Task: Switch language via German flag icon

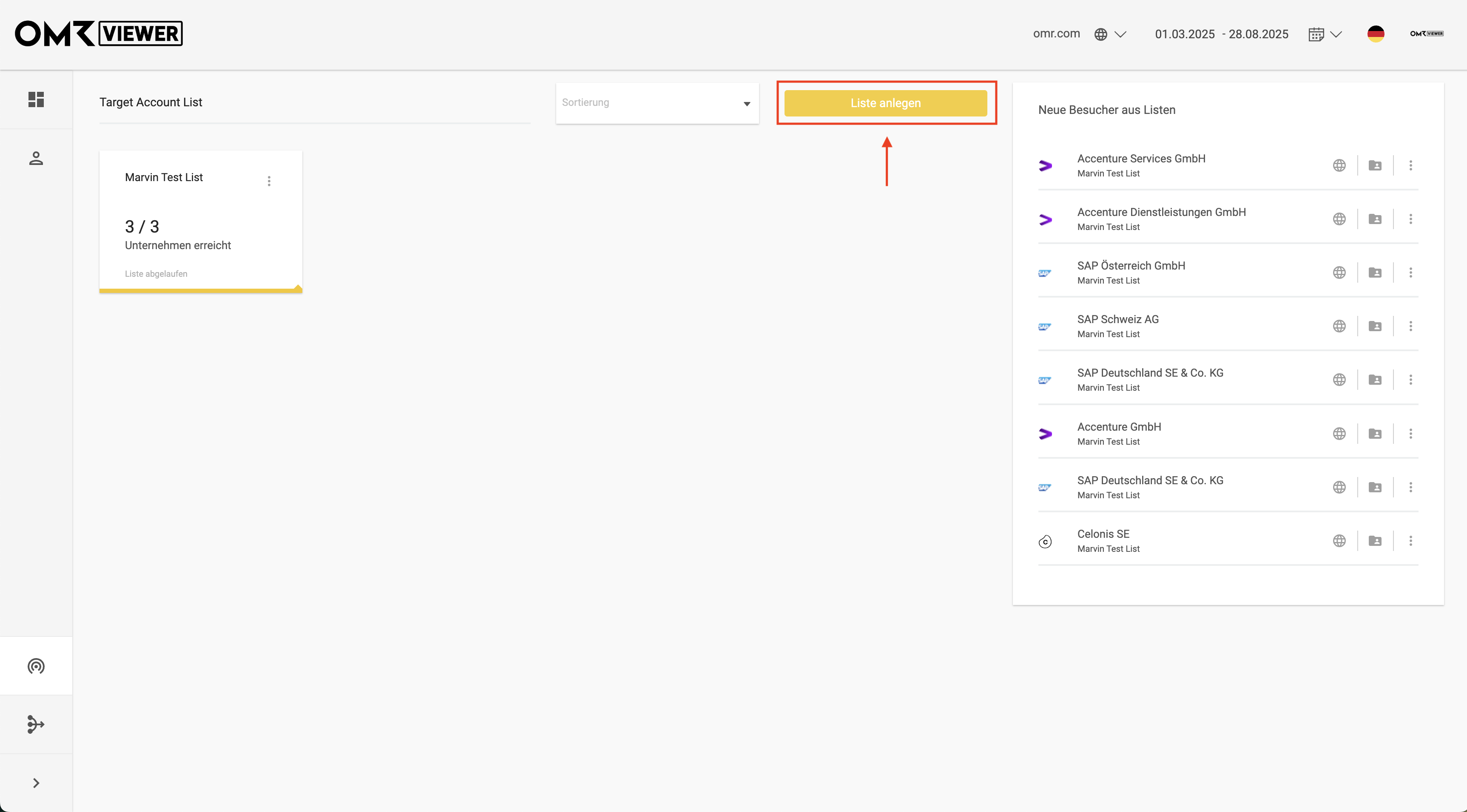Action: point(1376,34)
